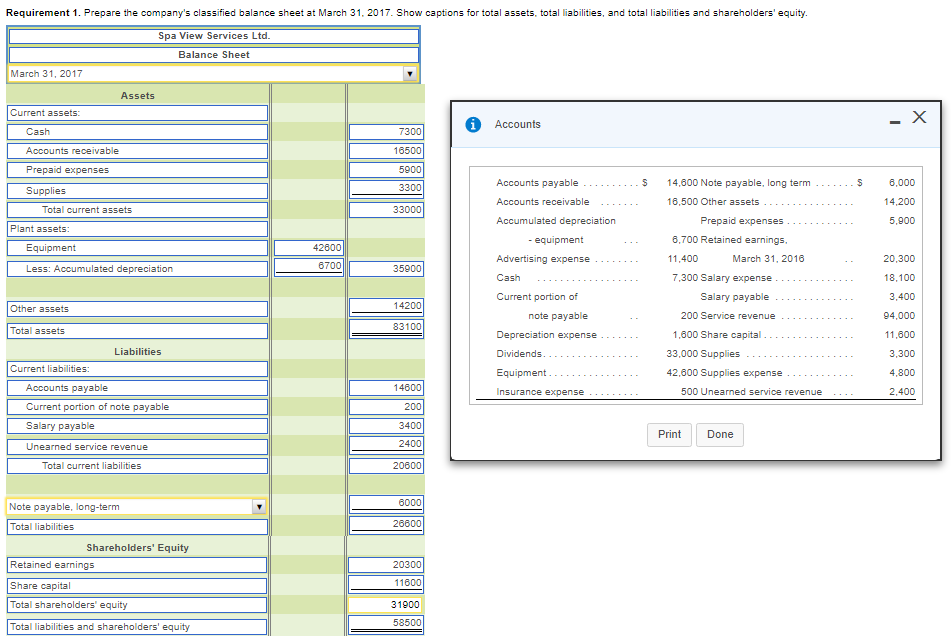Viewport: 951px width, 643px height.
Task: Click the Total current liabilities label field
Action: (x=138, y=466)
